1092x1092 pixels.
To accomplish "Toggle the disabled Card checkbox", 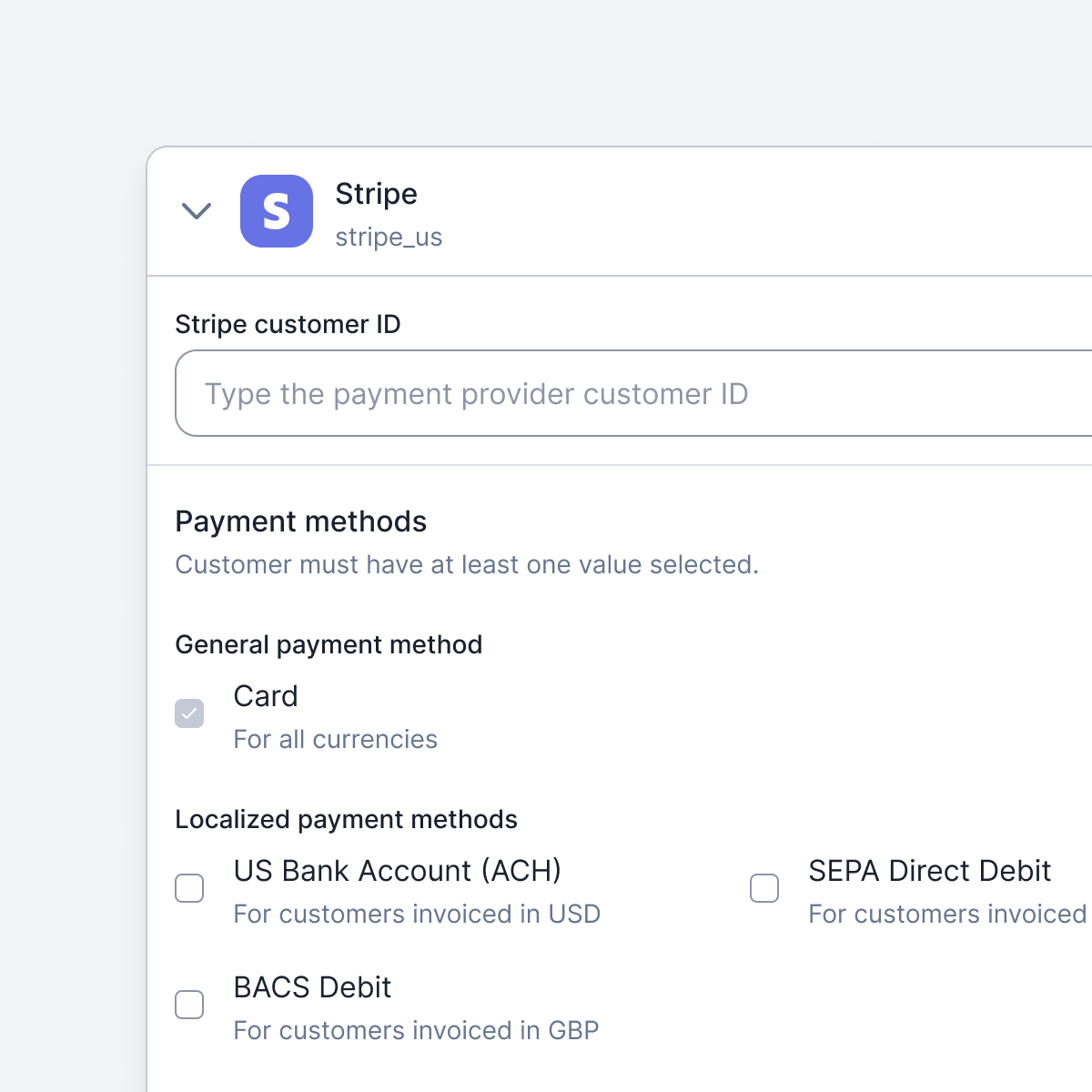I will click(189, 713).
